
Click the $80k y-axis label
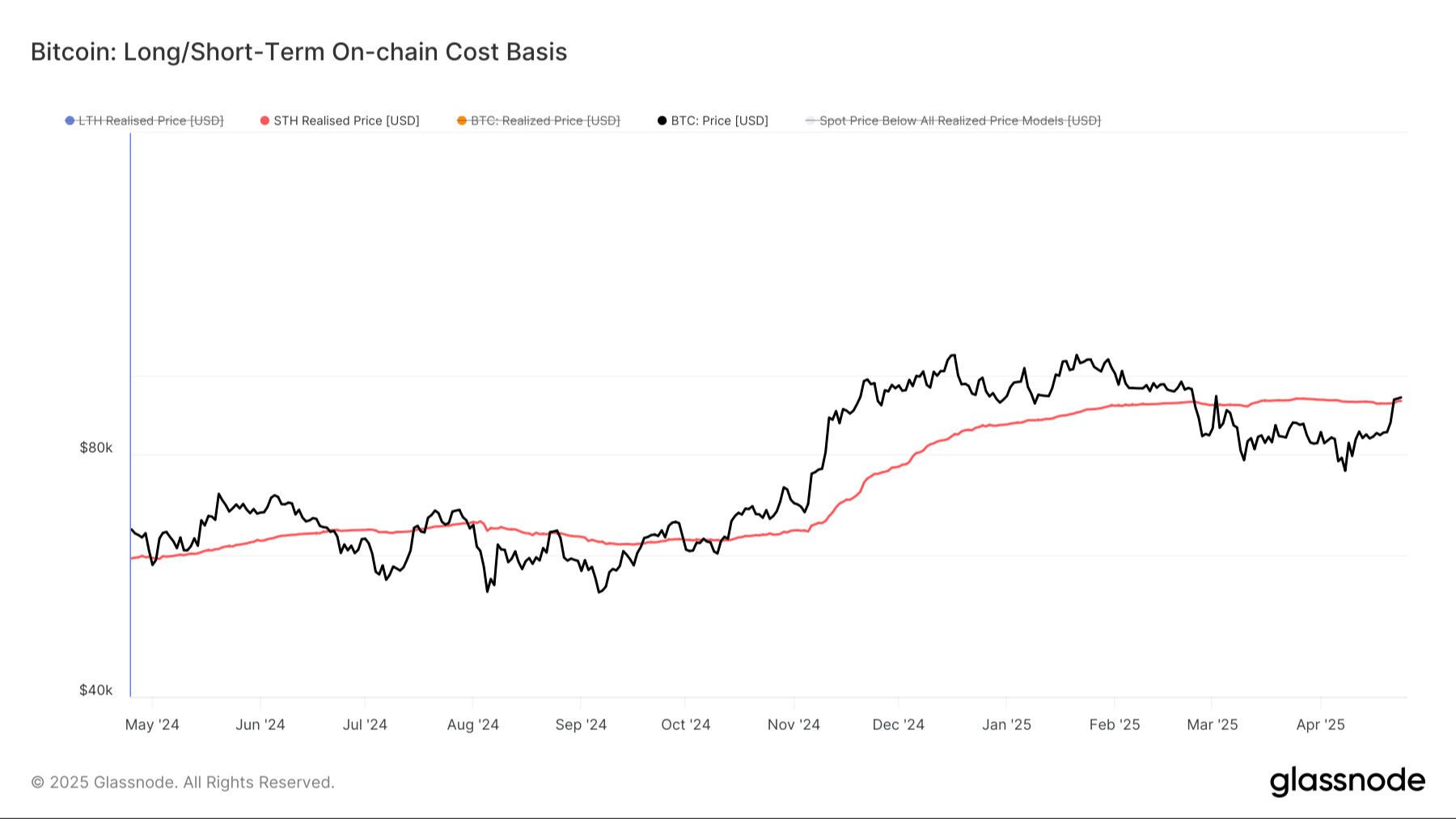coord(96,448)
